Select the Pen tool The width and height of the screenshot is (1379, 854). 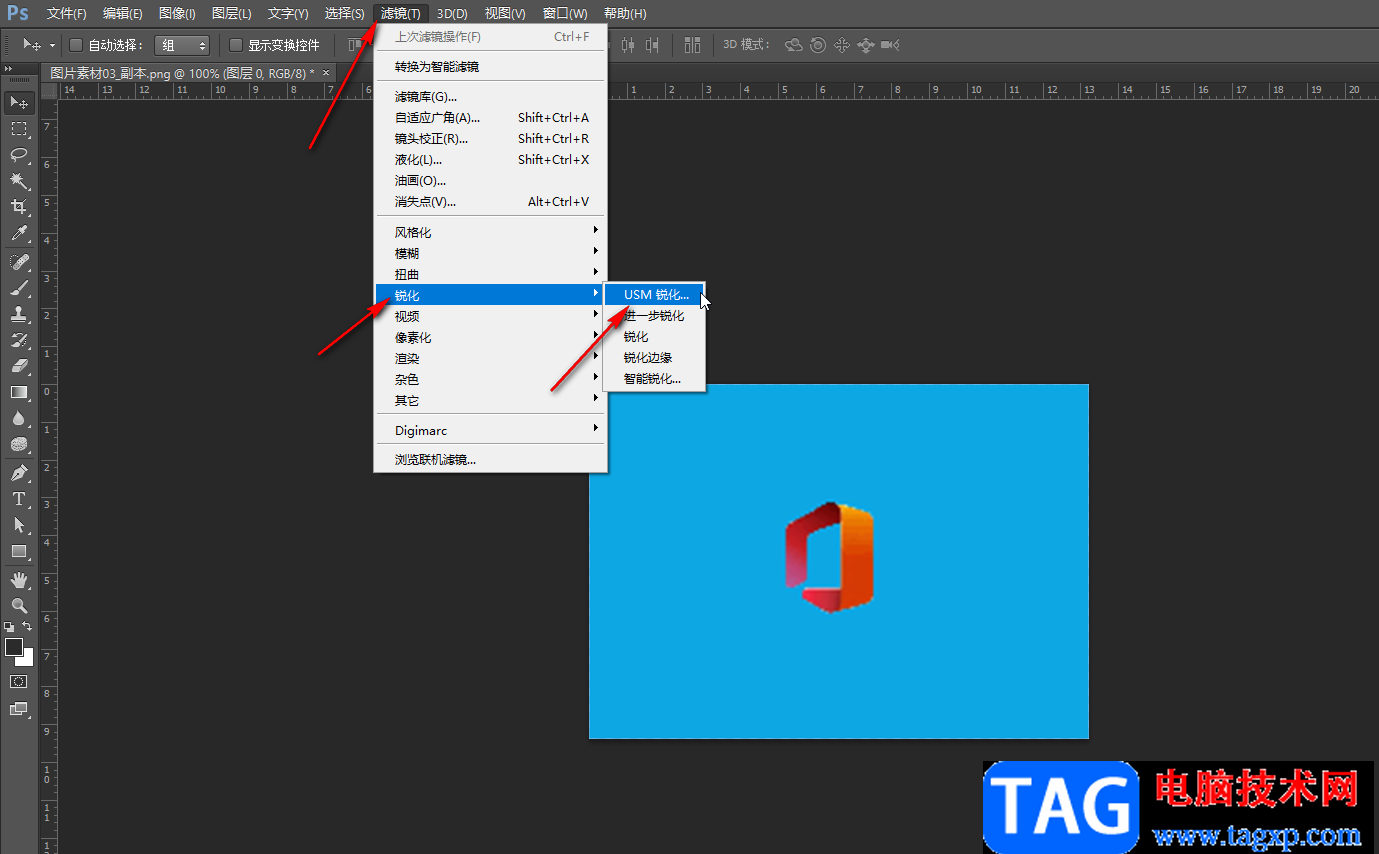click(19, 472)
